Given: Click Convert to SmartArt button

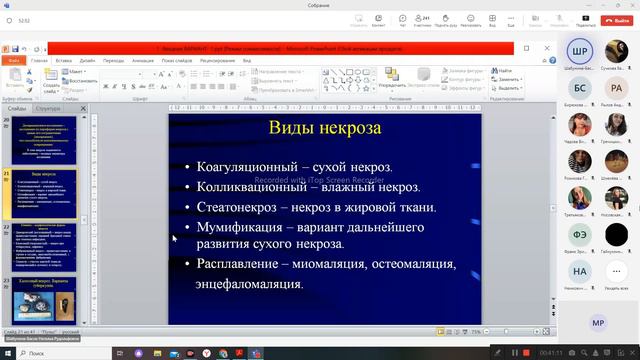Looking at the screenshot, I should click(x=284, y=90).
